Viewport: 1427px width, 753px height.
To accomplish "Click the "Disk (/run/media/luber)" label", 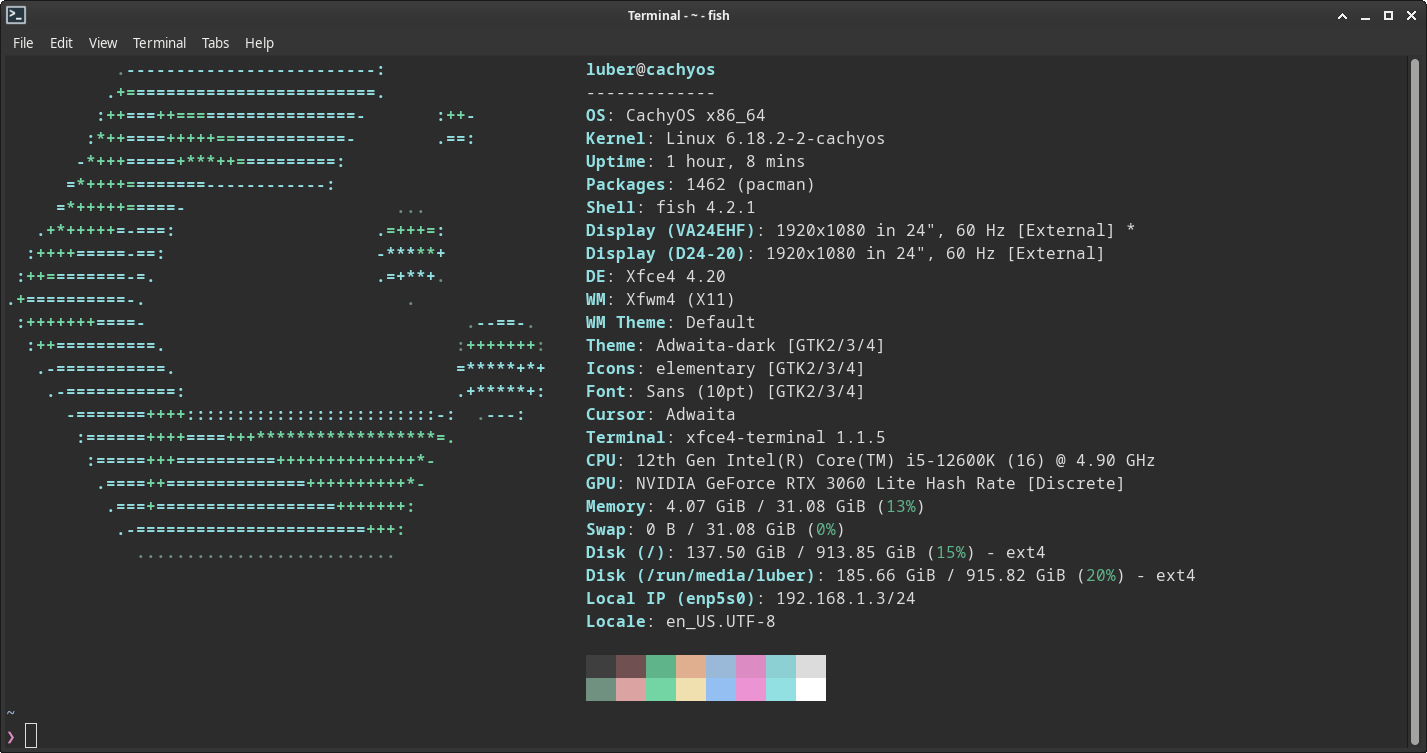I will pyautogui.click(x=701, y=576).
